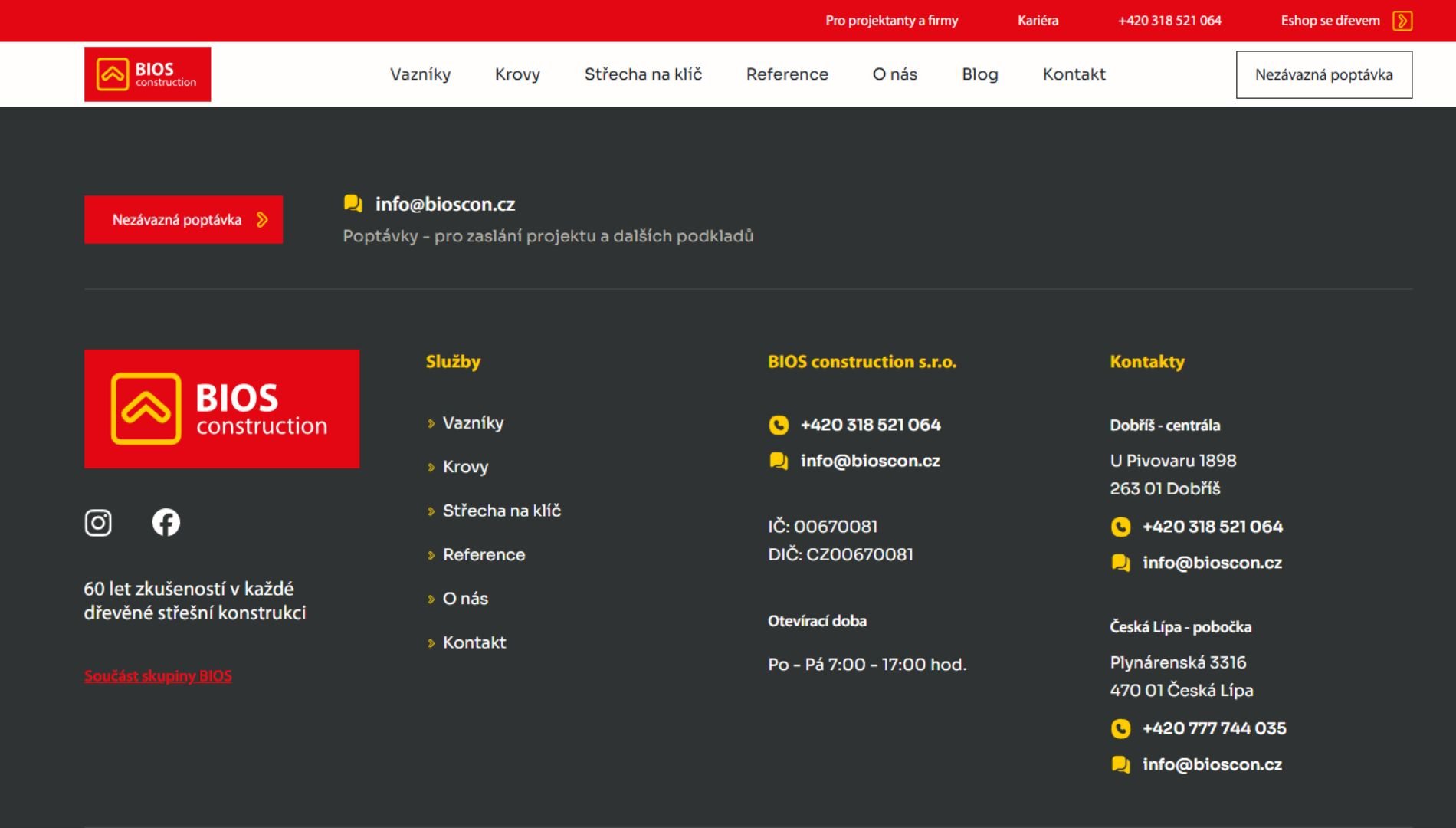Click the top info@bioscon.cz email link
Screen dimensions: 1456x828
(x=445, y=204)
